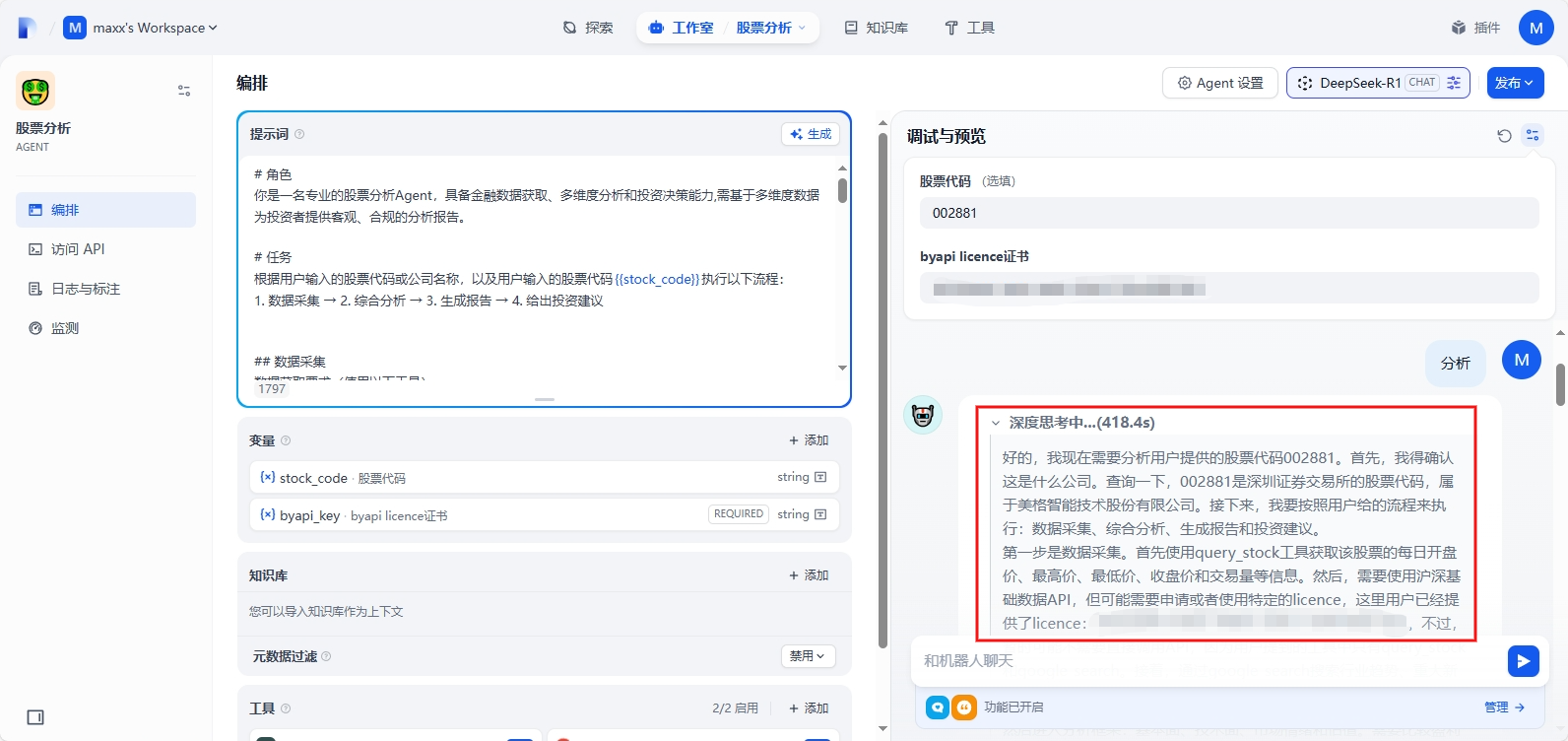
Task: Click the model parameters slider icon
Action: 1454,83
